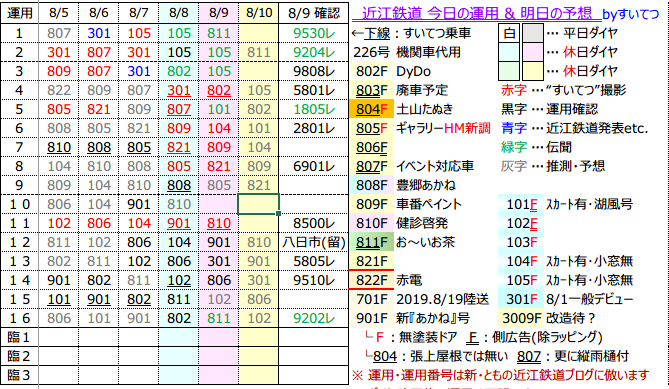Select the 臨3 row label

click(x=20, y=375)
